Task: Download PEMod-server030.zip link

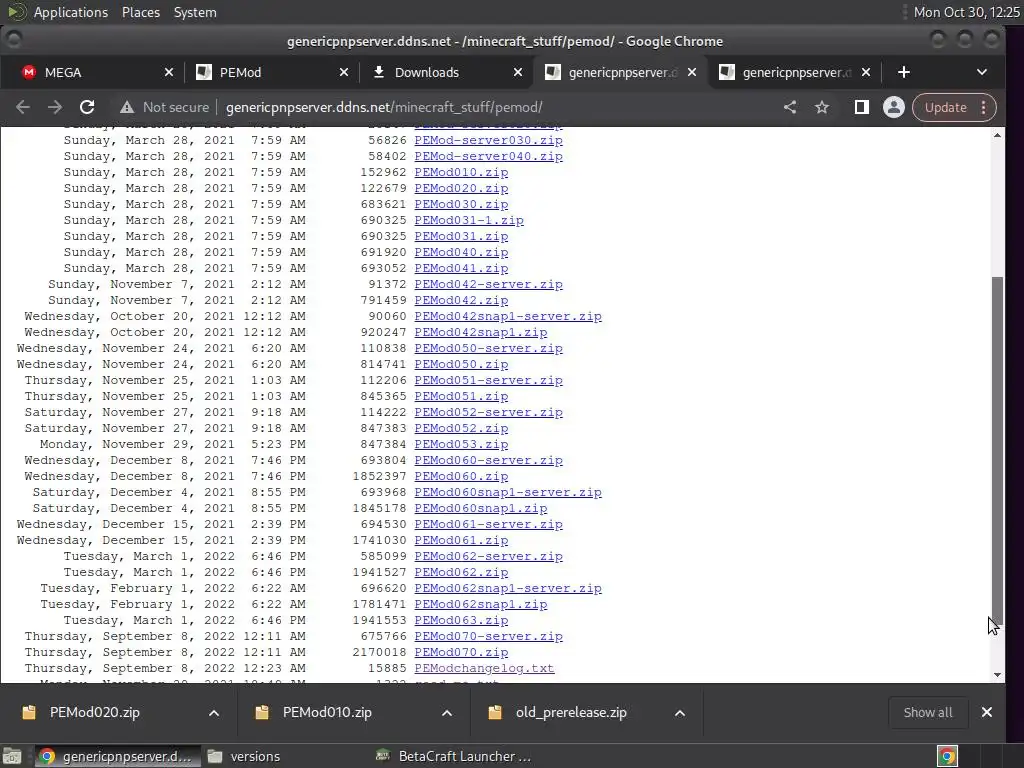Action: pos(488,140)
